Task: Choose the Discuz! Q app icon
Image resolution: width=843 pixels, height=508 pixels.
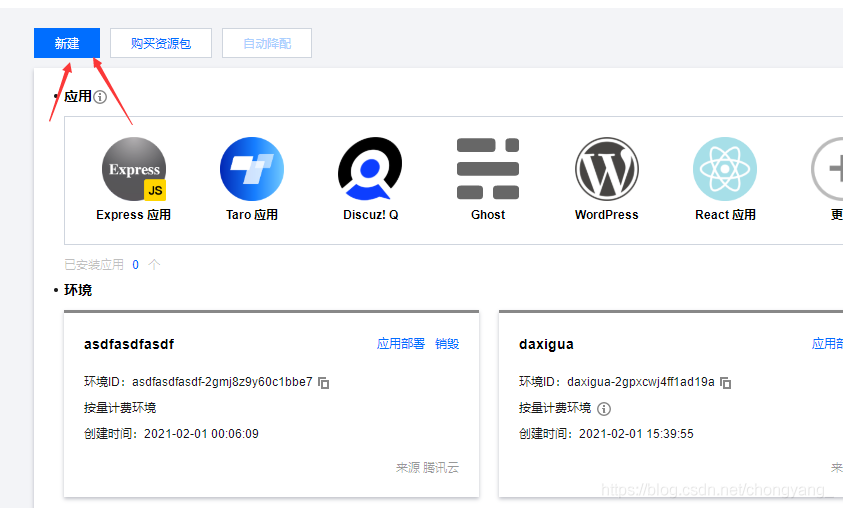Action: click(370, 169)
